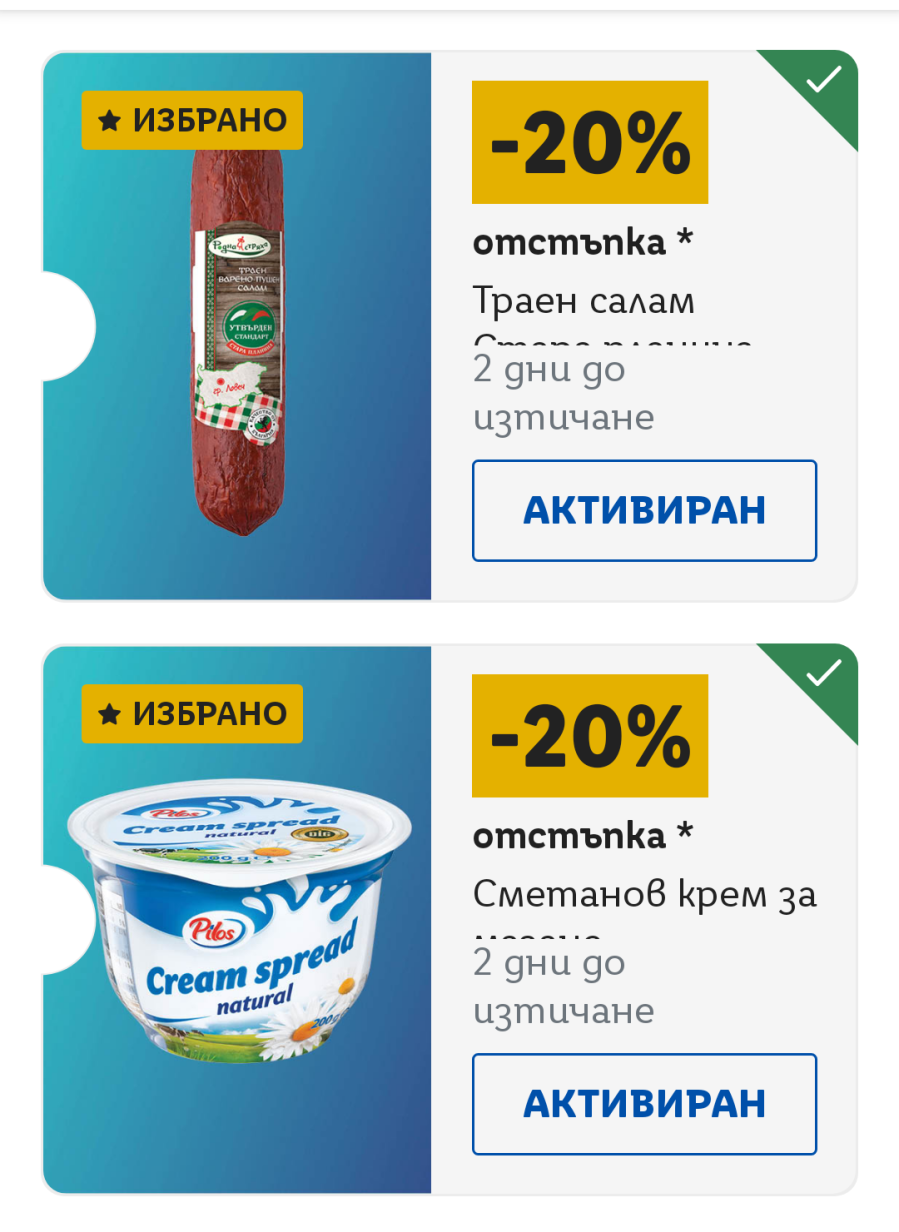Tap 'отстъпка *' text on cream spread coupon
This screenshot has height=1232, width=899.
583,836
